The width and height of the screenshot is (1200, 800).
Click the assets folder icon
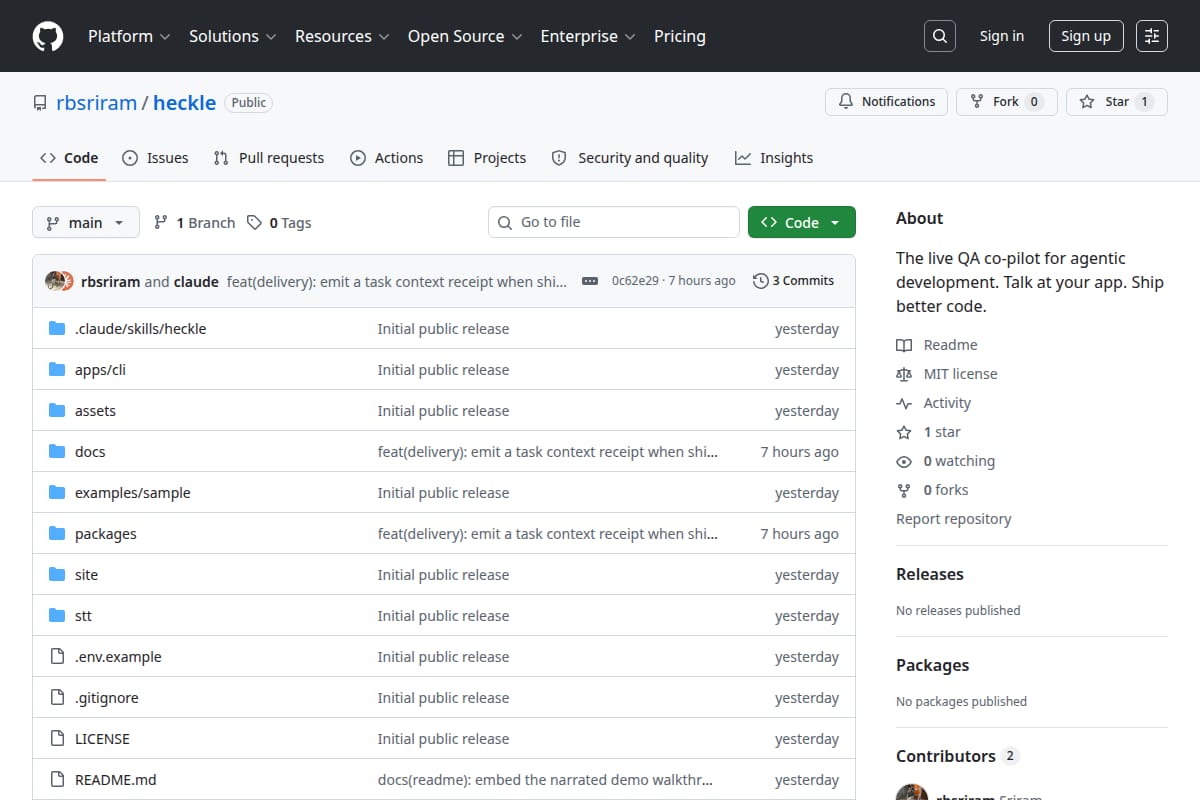[x=57, y=411]
